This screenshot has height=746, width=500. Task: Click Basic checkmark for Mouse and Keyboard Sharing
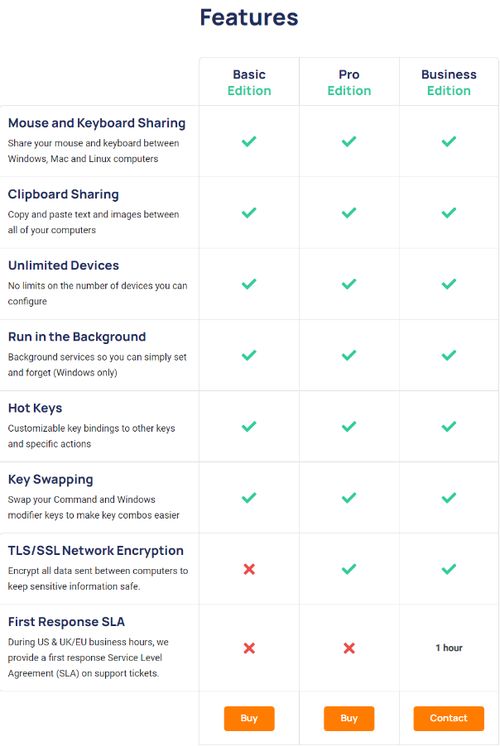[x=249, y=141]
